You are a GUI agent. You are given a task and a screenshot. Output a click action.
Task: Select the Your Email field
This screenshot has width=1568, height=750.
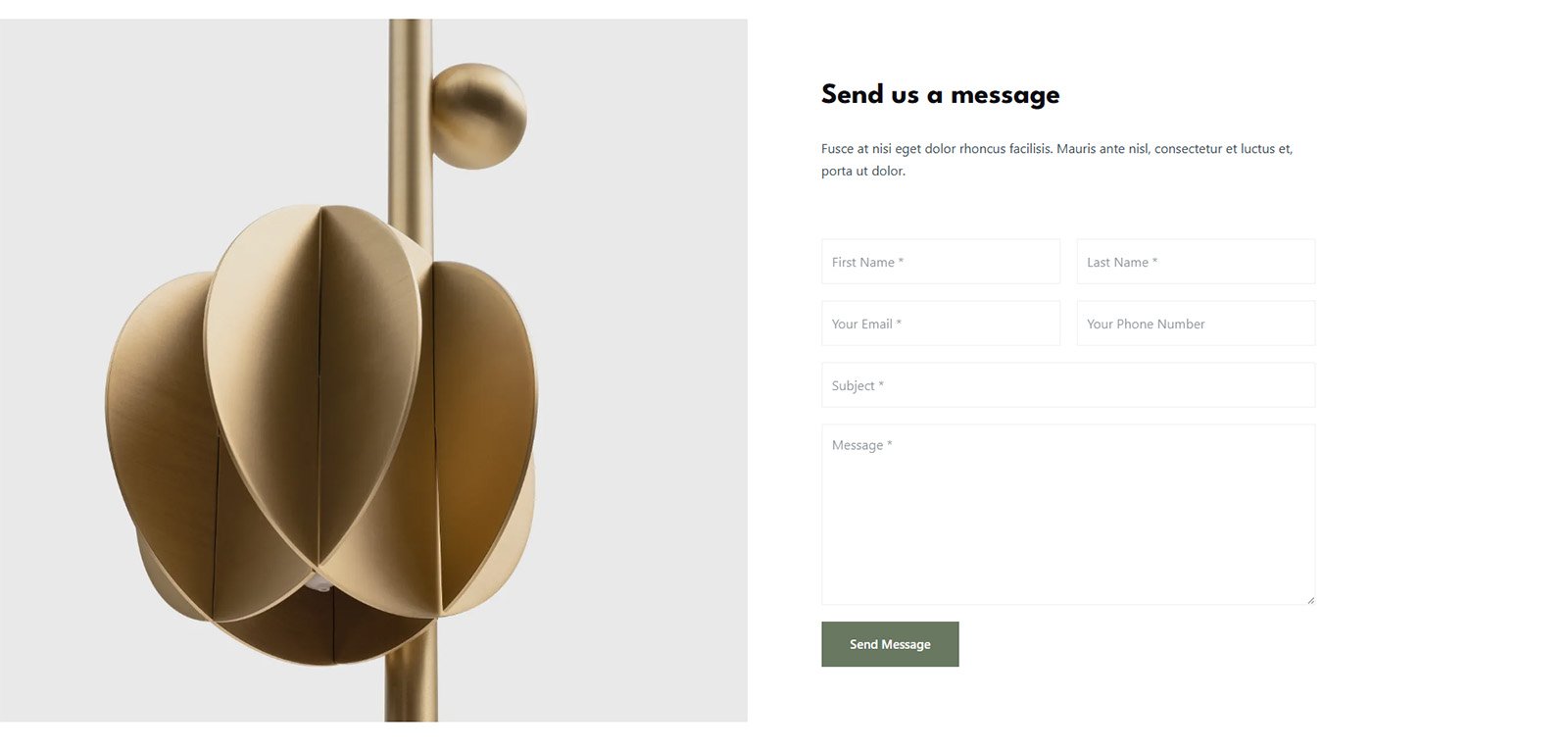tap(940, 324)
